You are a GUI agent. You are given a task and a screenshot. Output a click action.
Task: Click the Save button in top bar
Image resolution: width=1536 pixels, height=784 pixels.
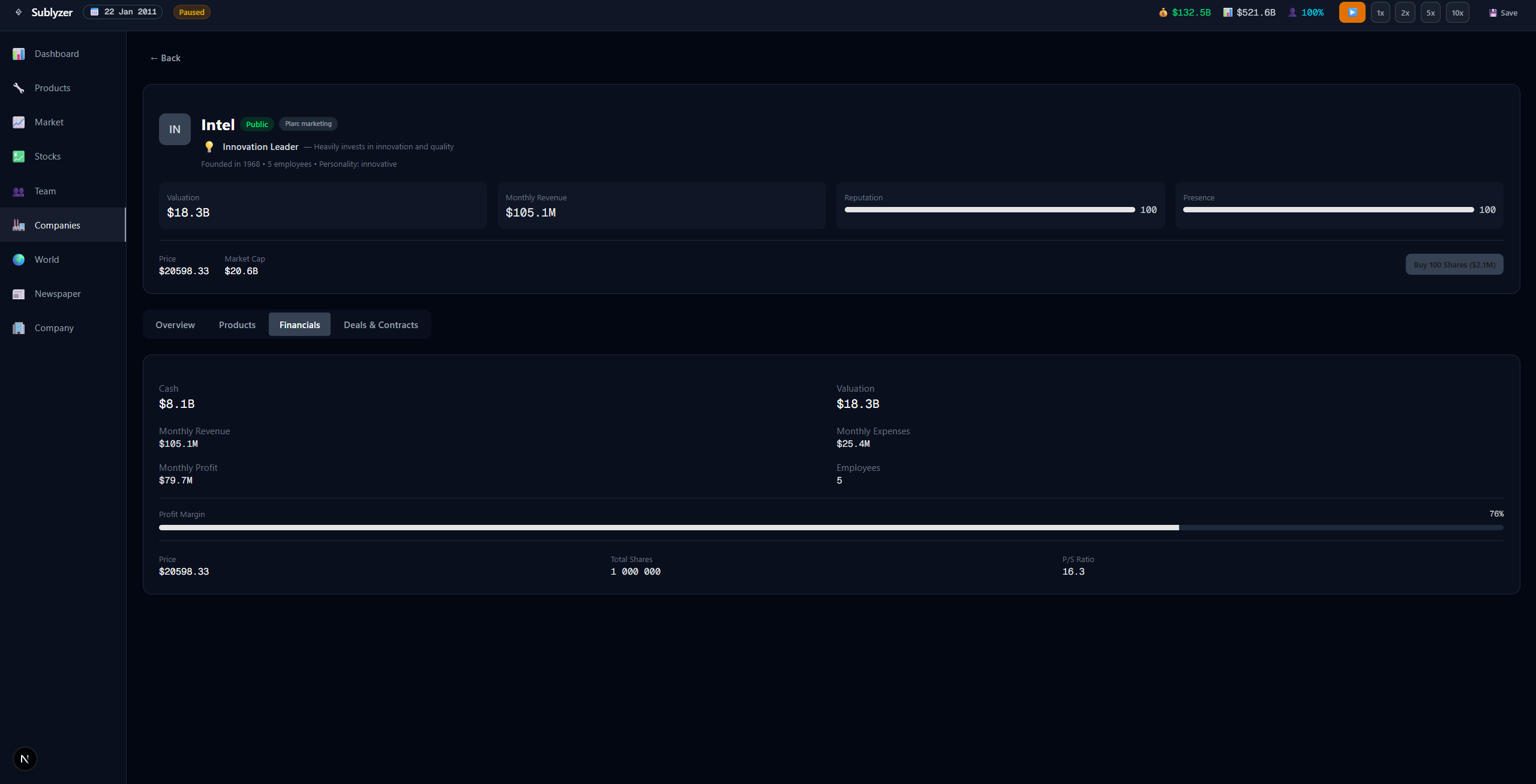tap(1503, 13)
